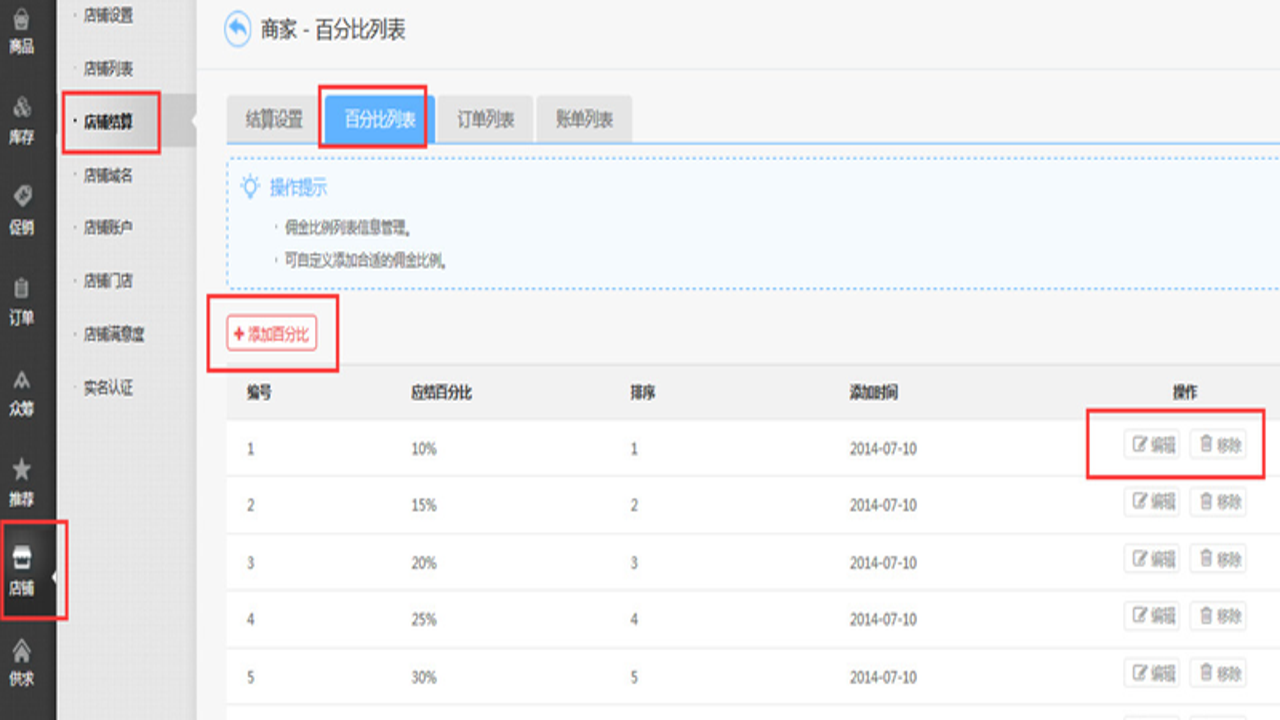Open 实名认证 in the submenu
Image resolution: width=1280 pixels, height=720 pixels.
[x=108, y=388]
